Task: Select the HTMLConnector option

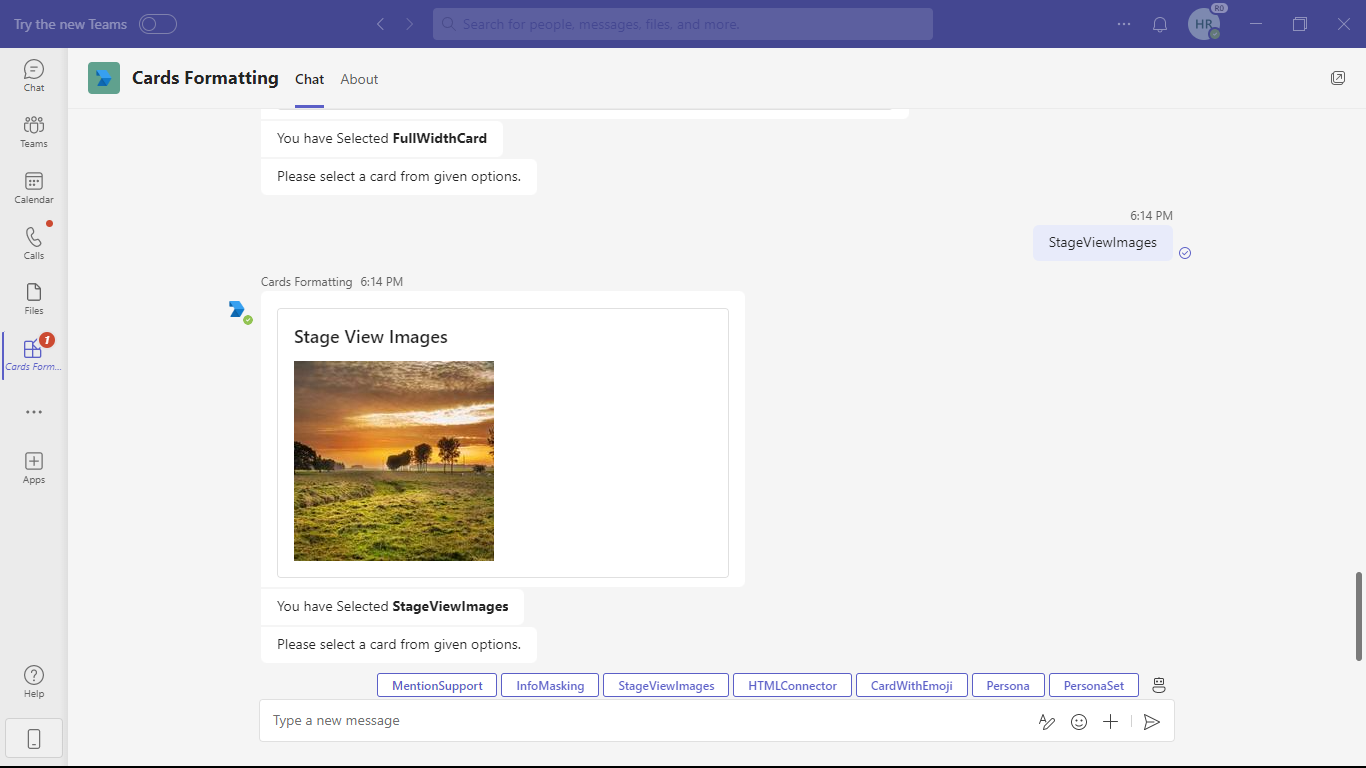Action: [792, 685]
